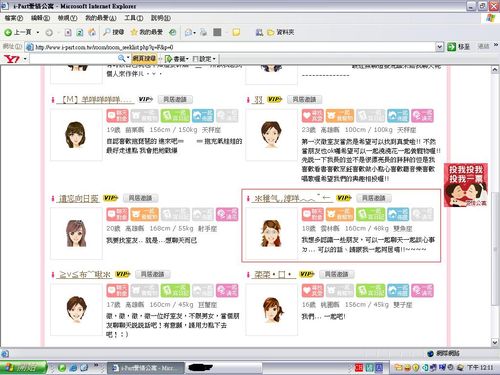Click green icon in 19歲 苗栗縣 card
The width and height of the screenshot is (500, 375).
tap(175, 116)
